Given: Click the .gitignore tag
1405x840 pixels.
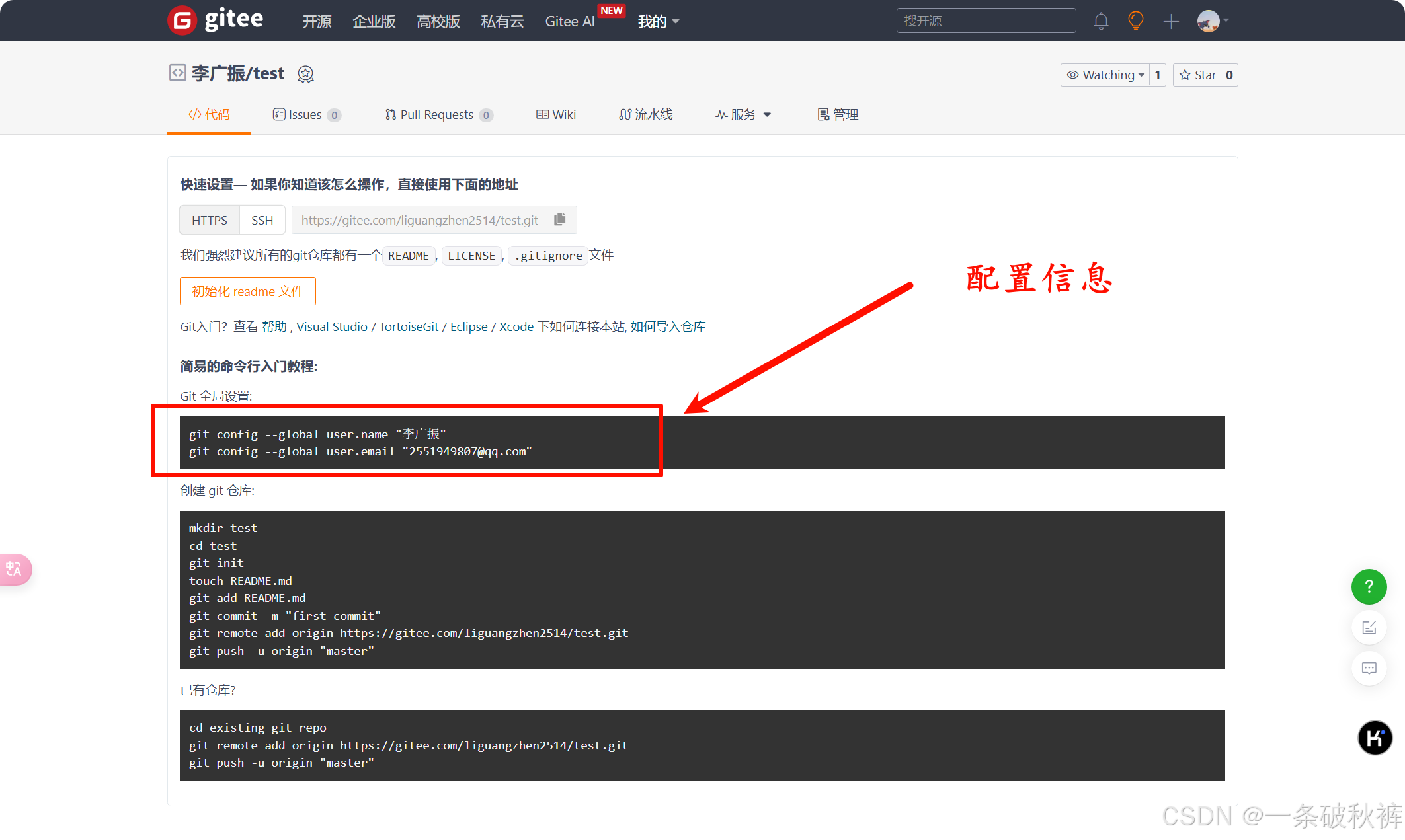Looking at the screenshot, I should 548,256.
